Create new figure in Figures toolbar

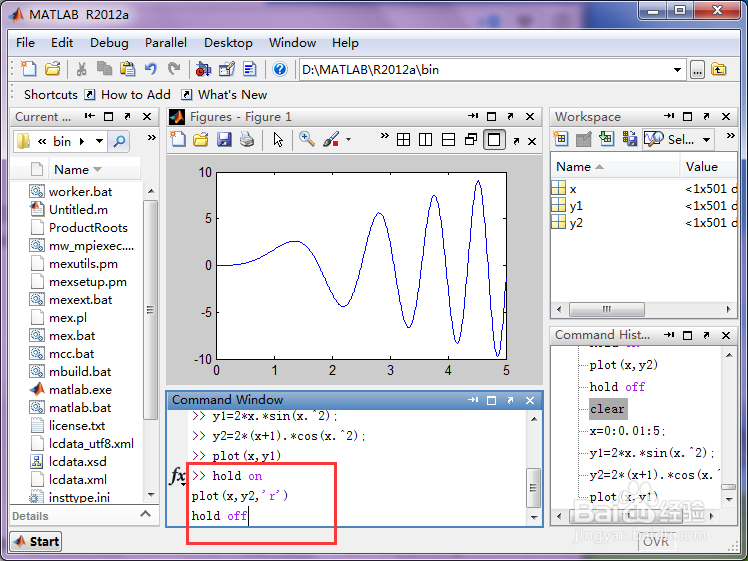178,139
